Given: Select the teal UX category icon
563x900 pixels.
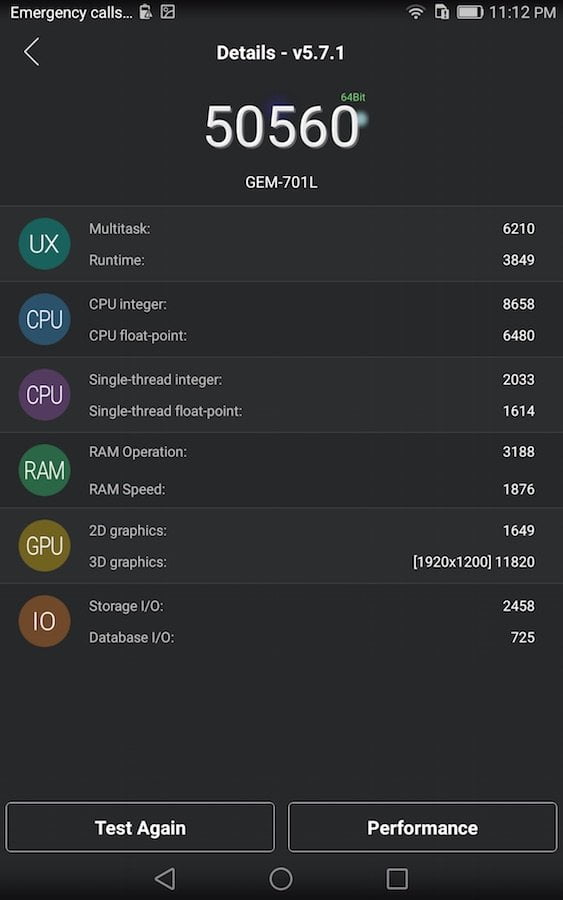Looking at the screenshot, I should click(44, 244).
